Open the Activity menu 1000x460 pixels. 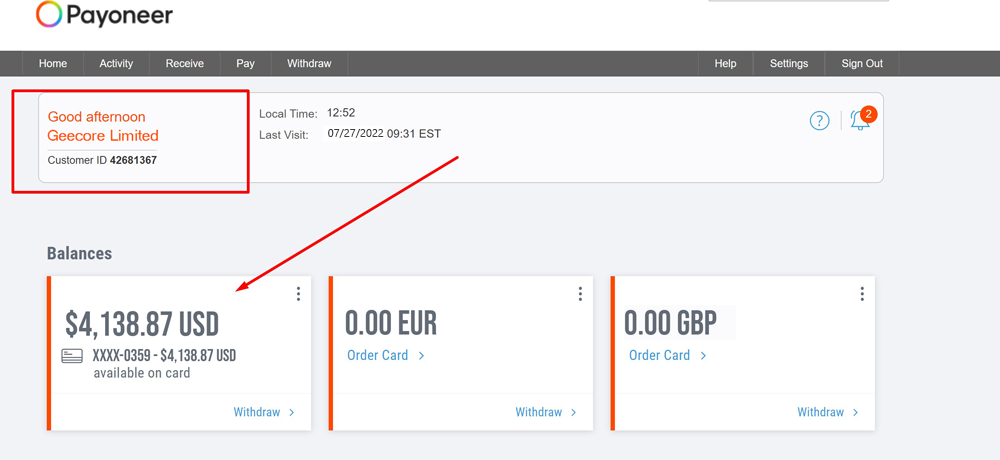(116, 64)
